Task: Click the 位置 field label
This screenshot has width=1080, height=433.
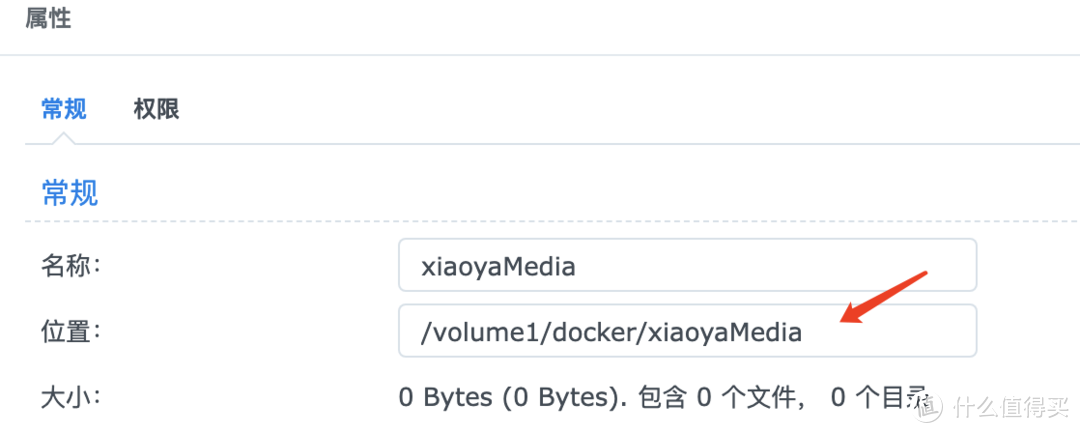Action: click(72, 331)
